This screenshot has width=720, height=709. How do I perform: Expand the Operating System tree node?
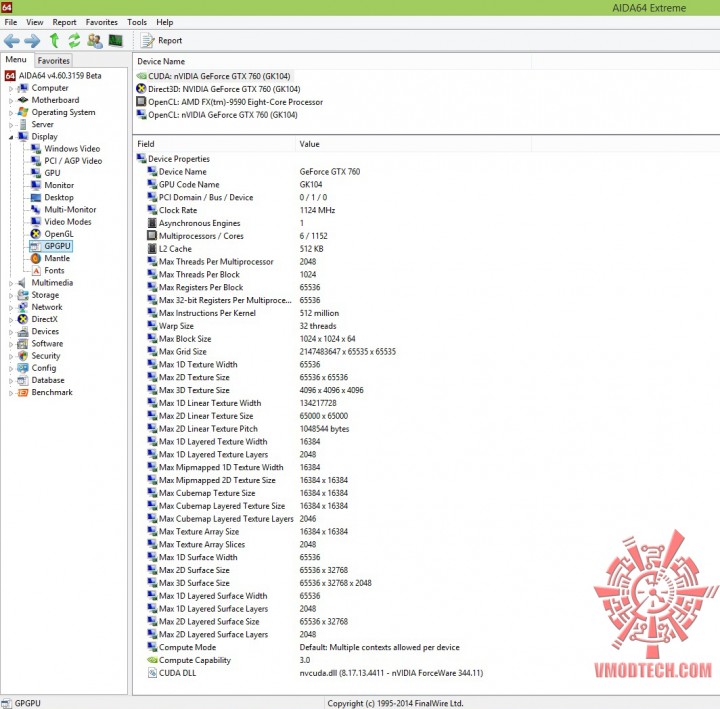[x=11, y=113]
